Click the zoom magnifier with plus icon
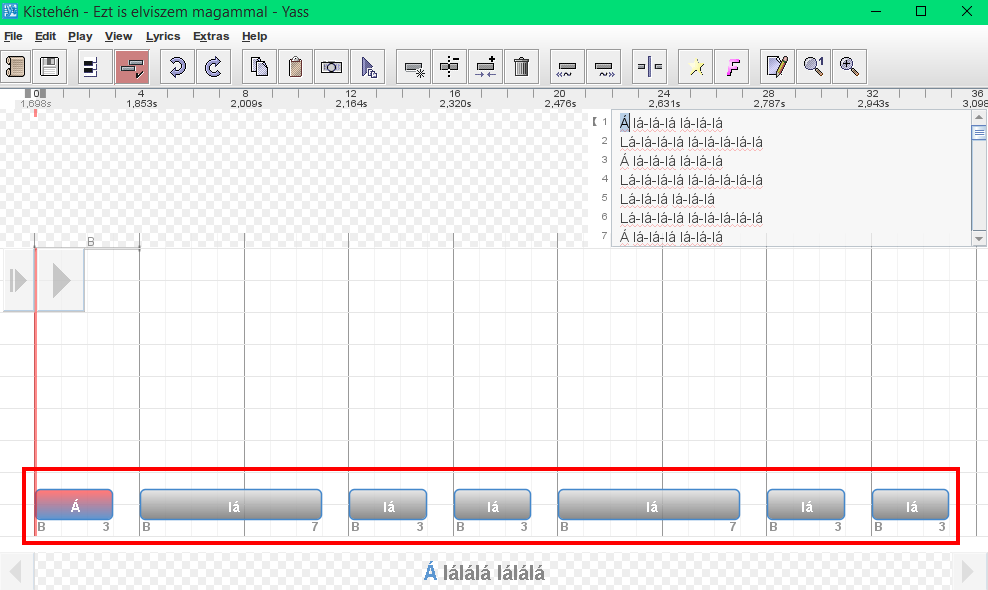Screen dimensions: 988x590 (849, 66)
